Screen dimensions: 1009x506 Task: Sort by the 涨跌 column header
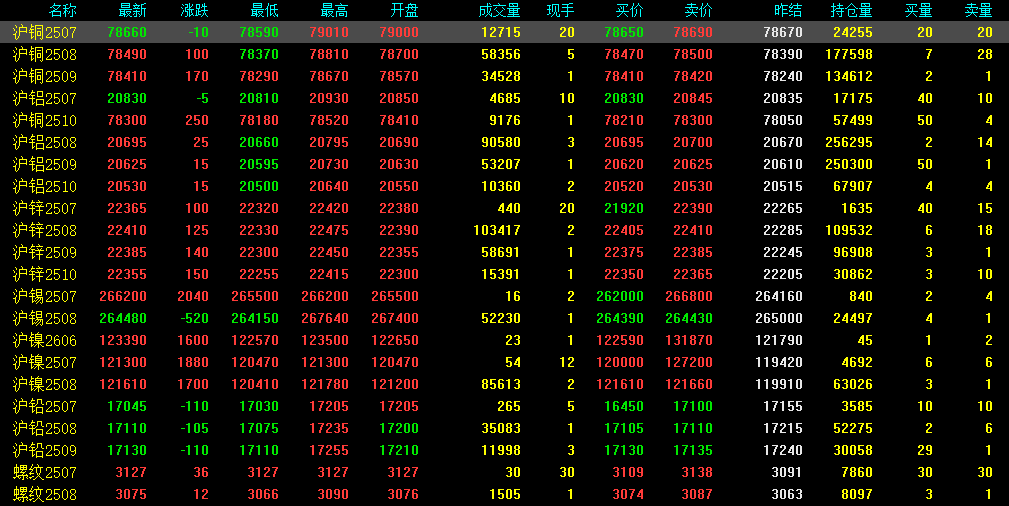tap(194, 10)
